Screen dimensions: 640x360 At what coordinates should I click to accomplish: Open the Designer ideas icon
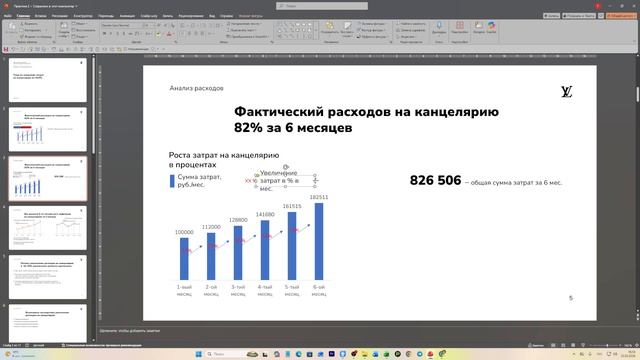click(x=478, y=28)
